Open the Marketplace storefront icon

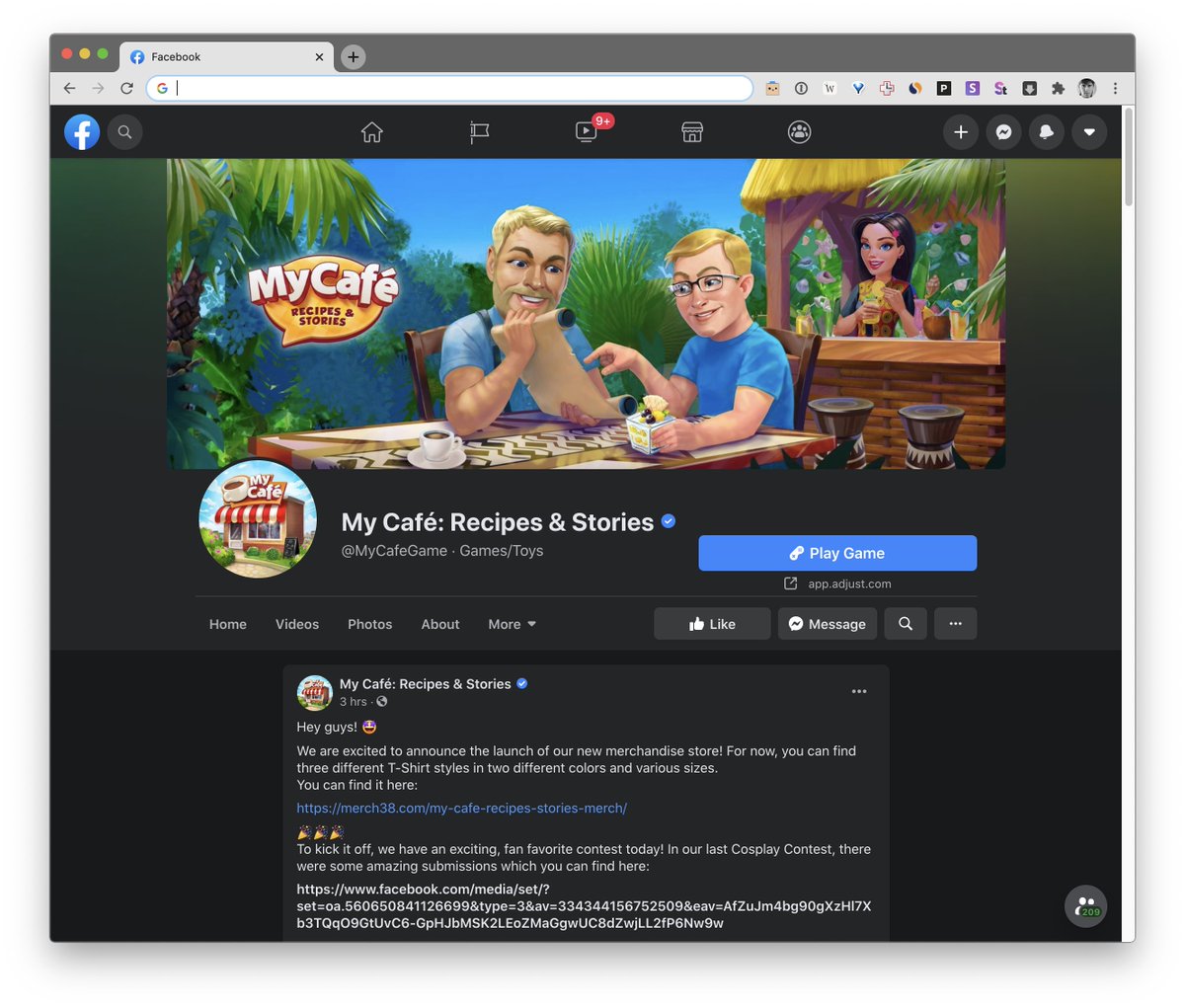pos(692,131)
